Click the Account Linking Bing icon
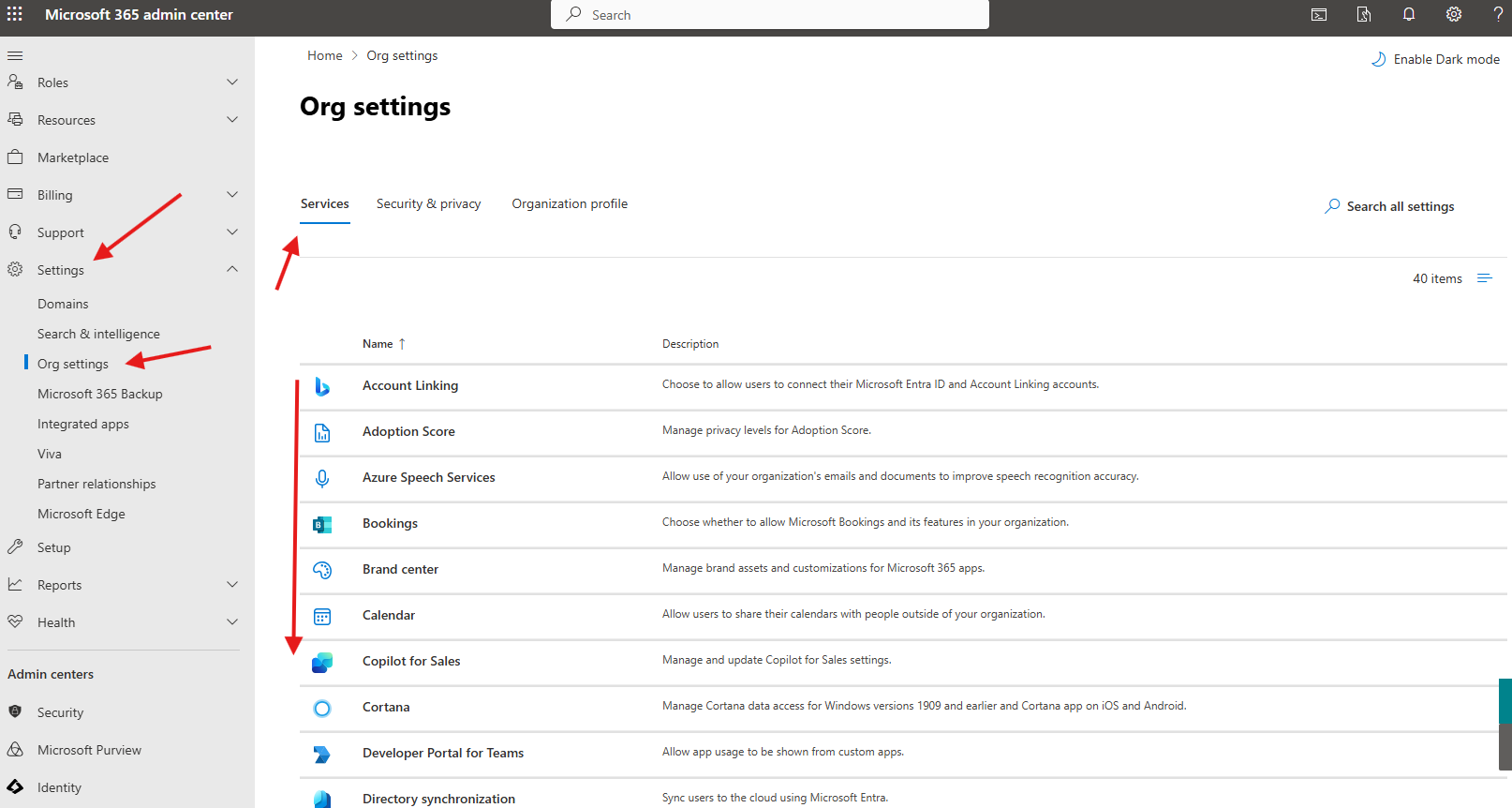The image size is (1512, 808). click(322, 386)
